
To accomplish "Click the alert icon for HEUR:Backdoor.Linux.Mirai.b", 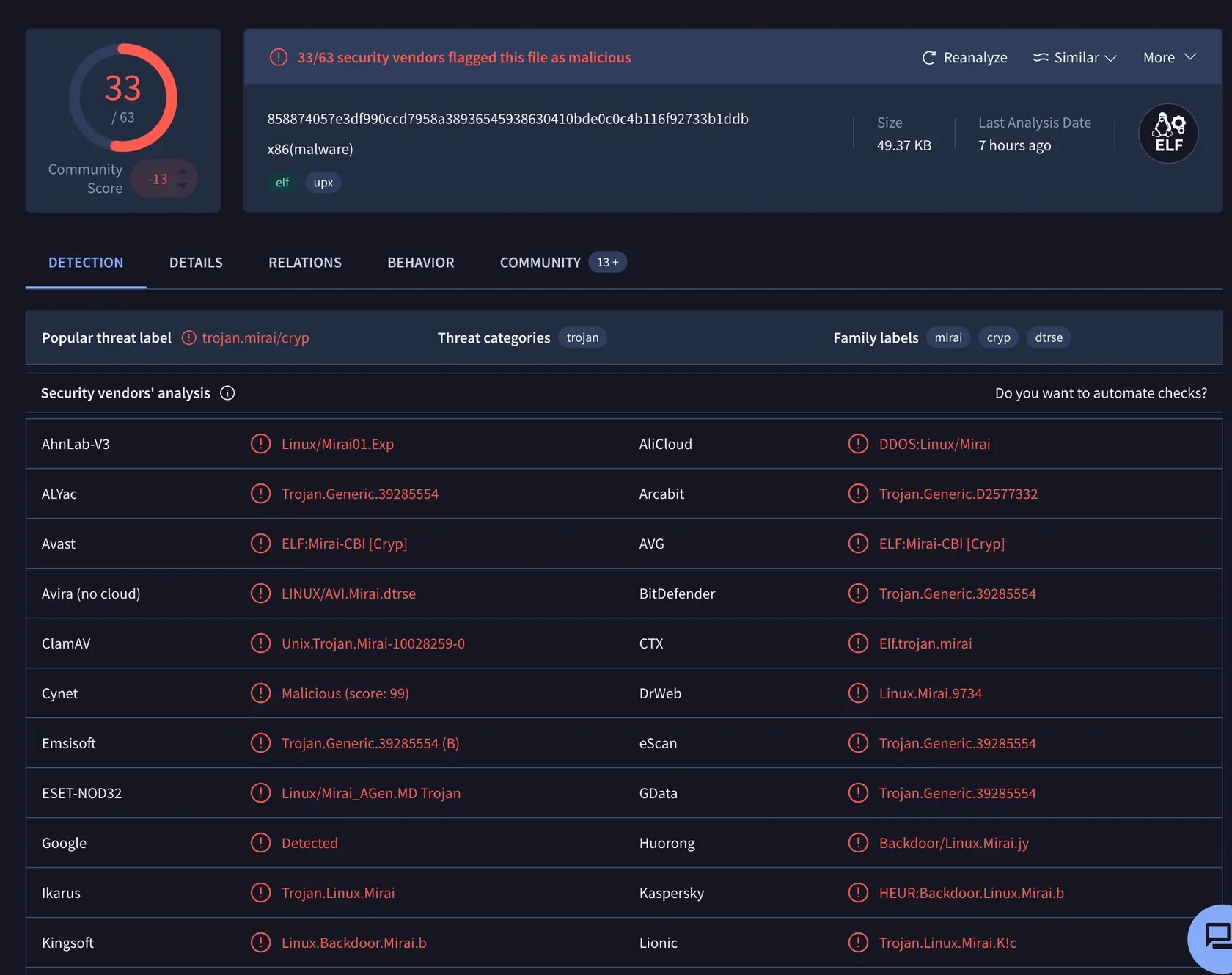I will pyautogui.click(x=858, y=893).
